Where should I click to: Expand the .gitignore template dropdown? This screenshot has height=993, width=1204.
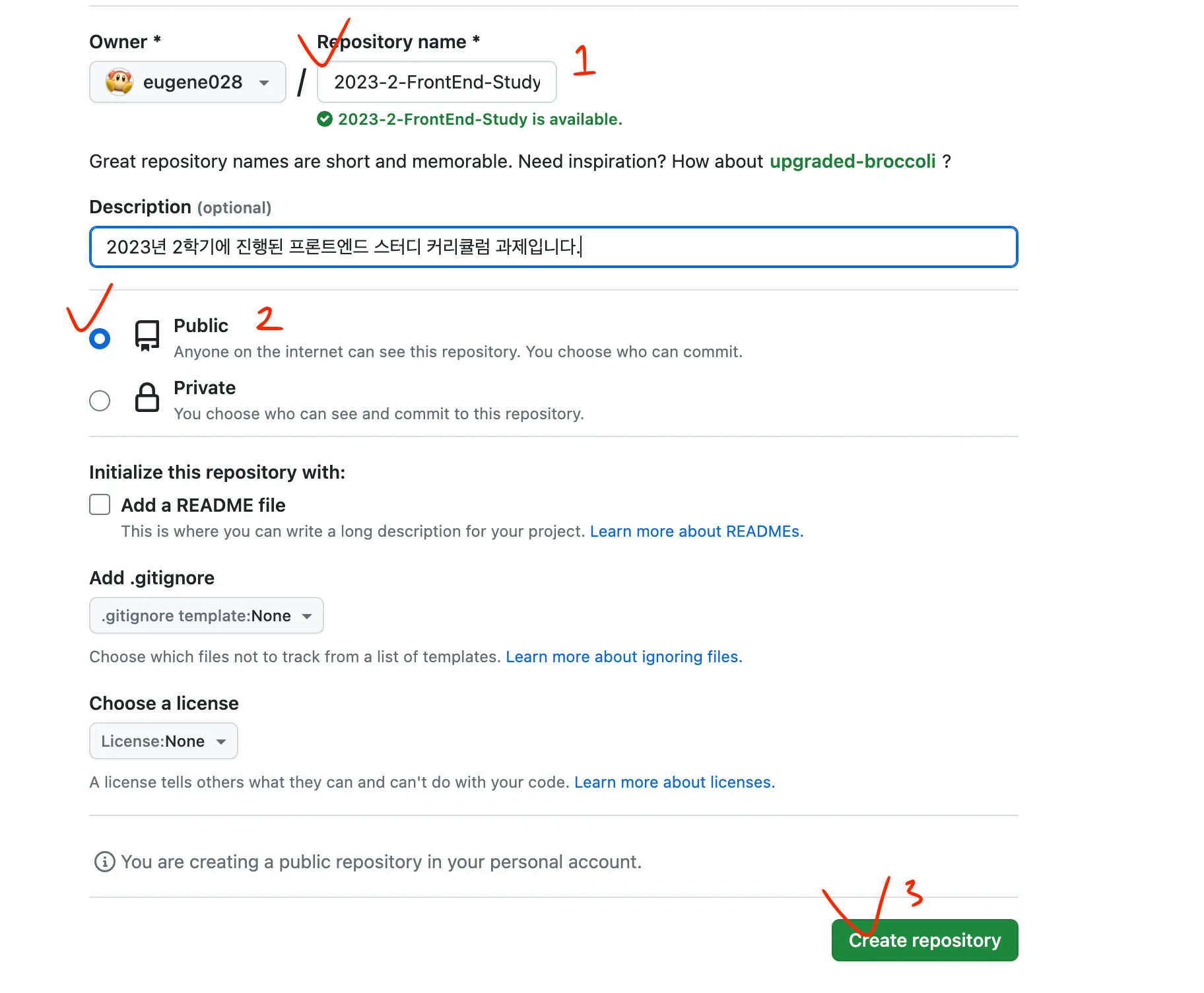click(206, 616)
